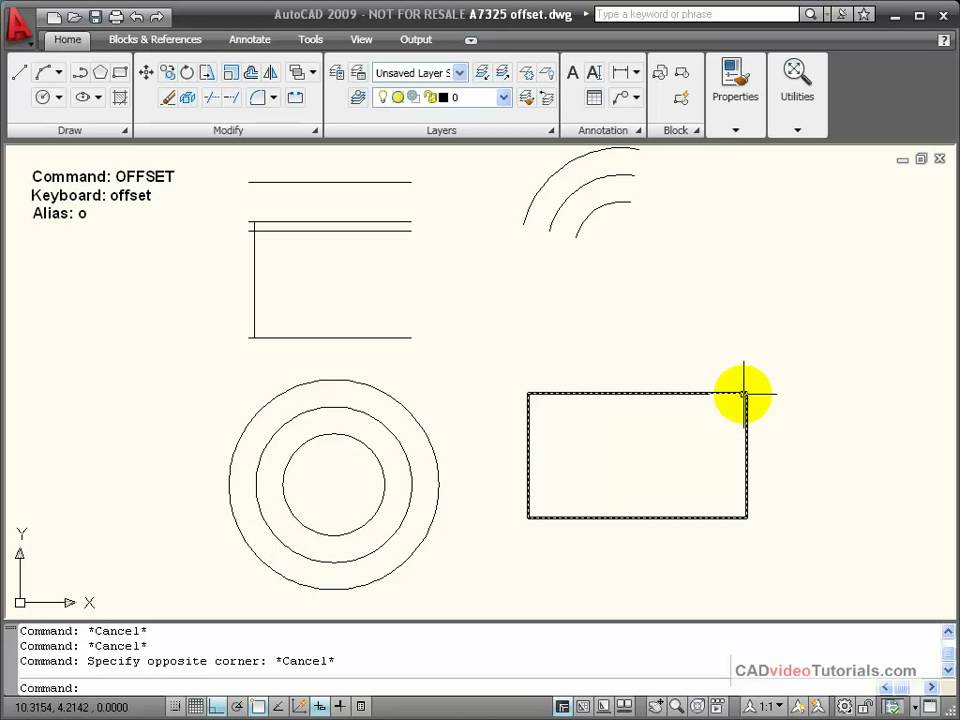960x720 pixels.
Task: Select the Fillet tool
Action: pyautogui.click(x=257, y=97)
